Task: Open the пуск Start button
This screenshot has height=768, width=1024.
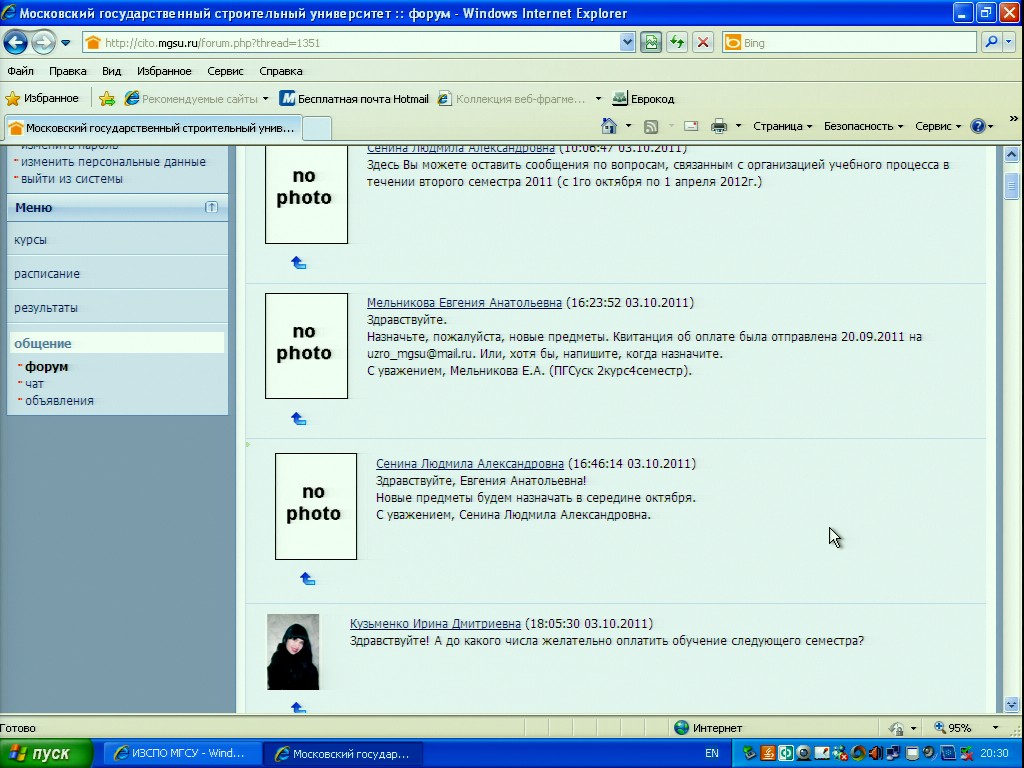Action: 46,754
